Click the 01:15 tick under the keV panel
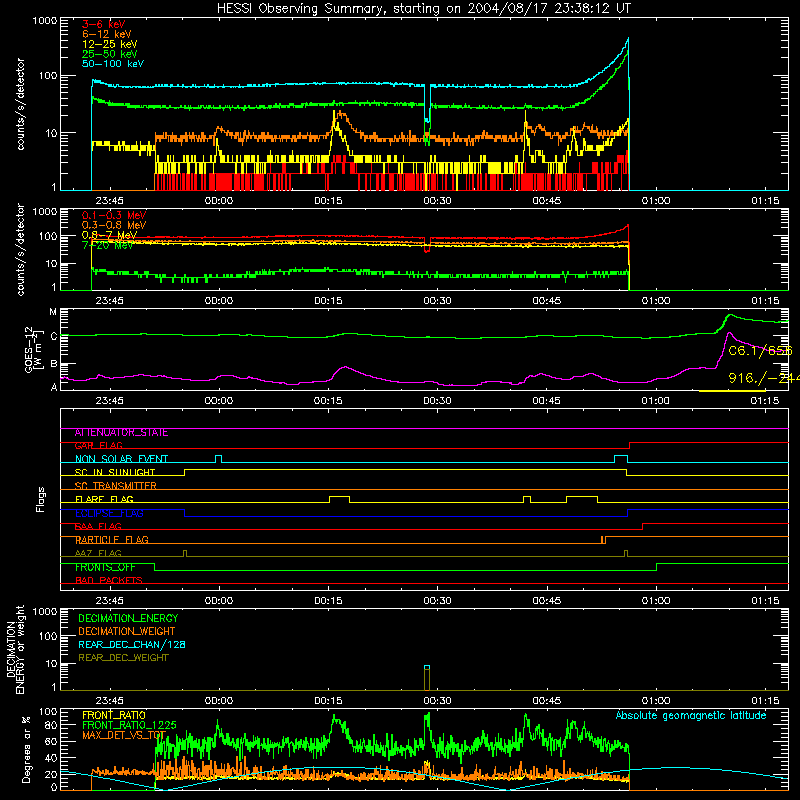The height and width of the screenshot is (800, 800). 765,201
